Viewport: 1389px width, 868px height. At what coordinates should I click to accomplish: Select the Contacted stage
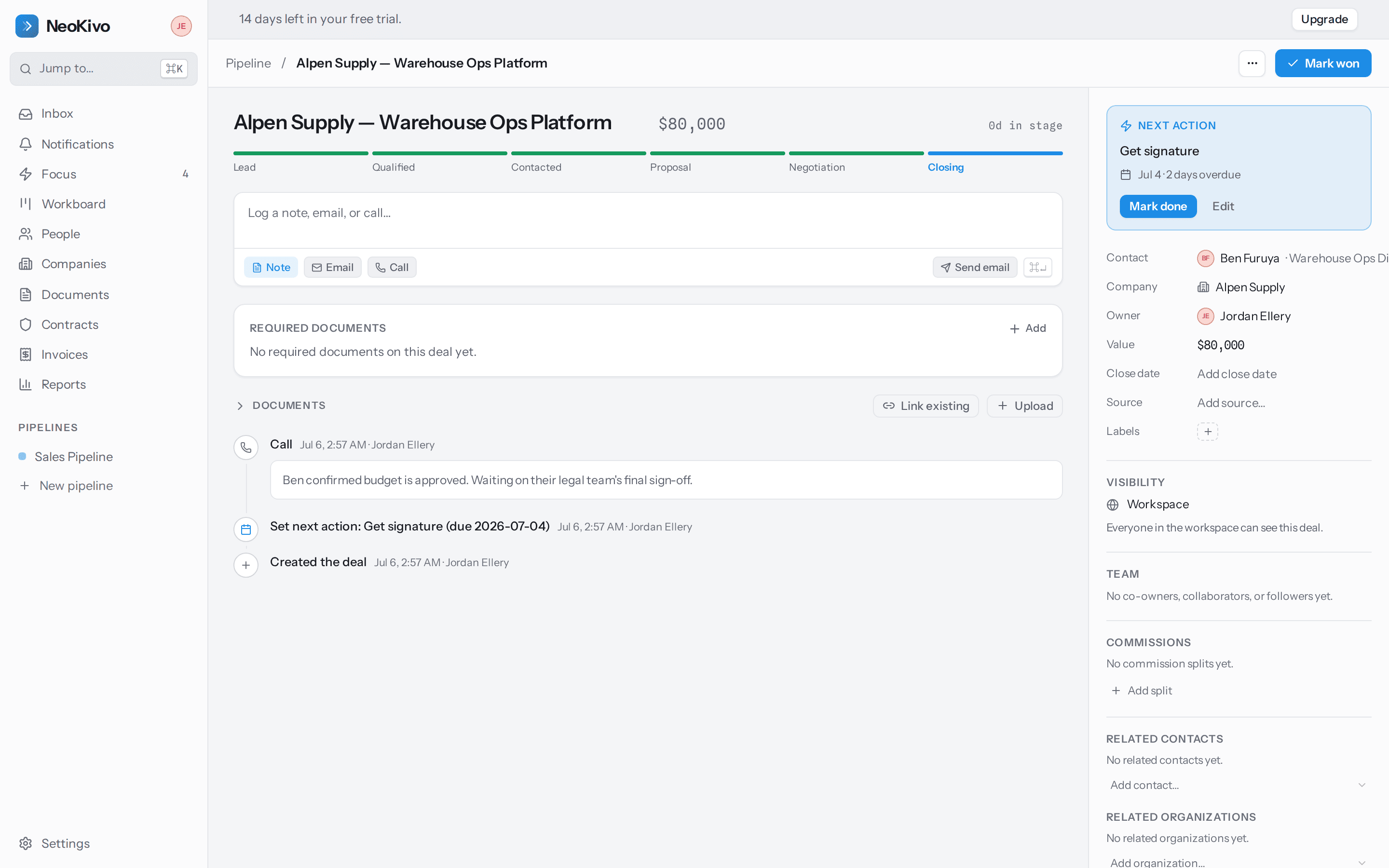(x=579, y=162)
